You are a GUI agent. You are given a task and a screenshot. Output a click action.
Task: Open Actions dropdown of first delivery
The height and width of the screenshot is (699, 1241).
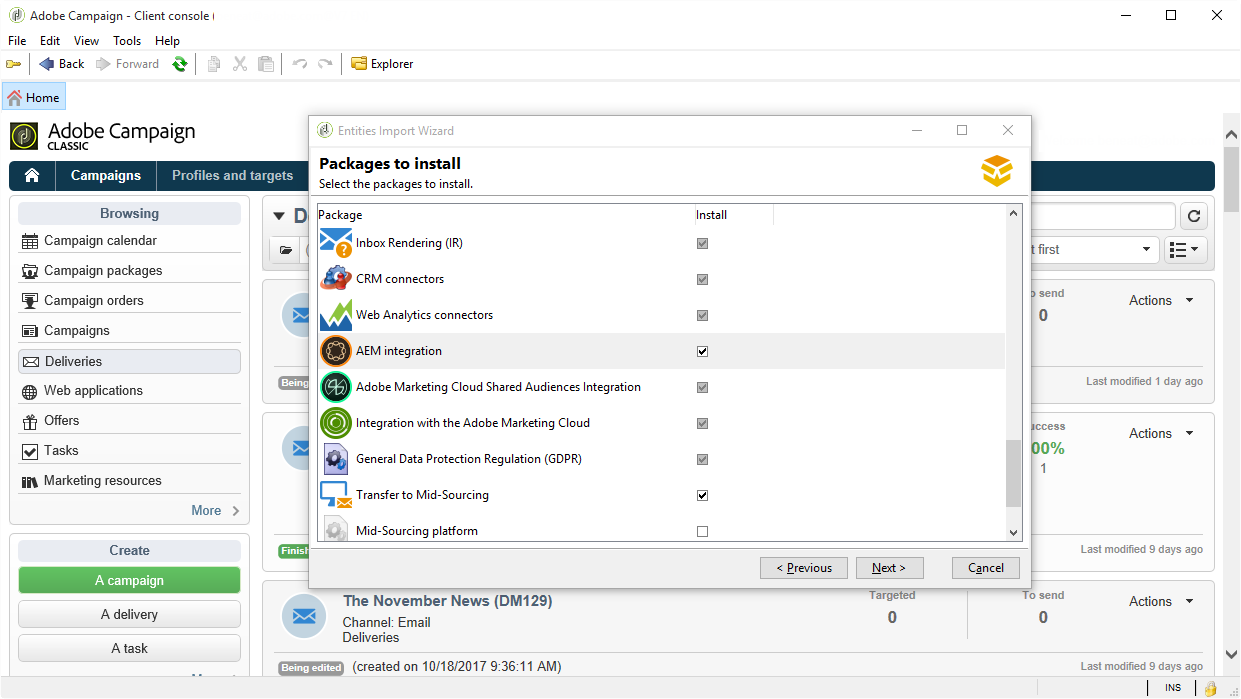(x=1161, y=300)
